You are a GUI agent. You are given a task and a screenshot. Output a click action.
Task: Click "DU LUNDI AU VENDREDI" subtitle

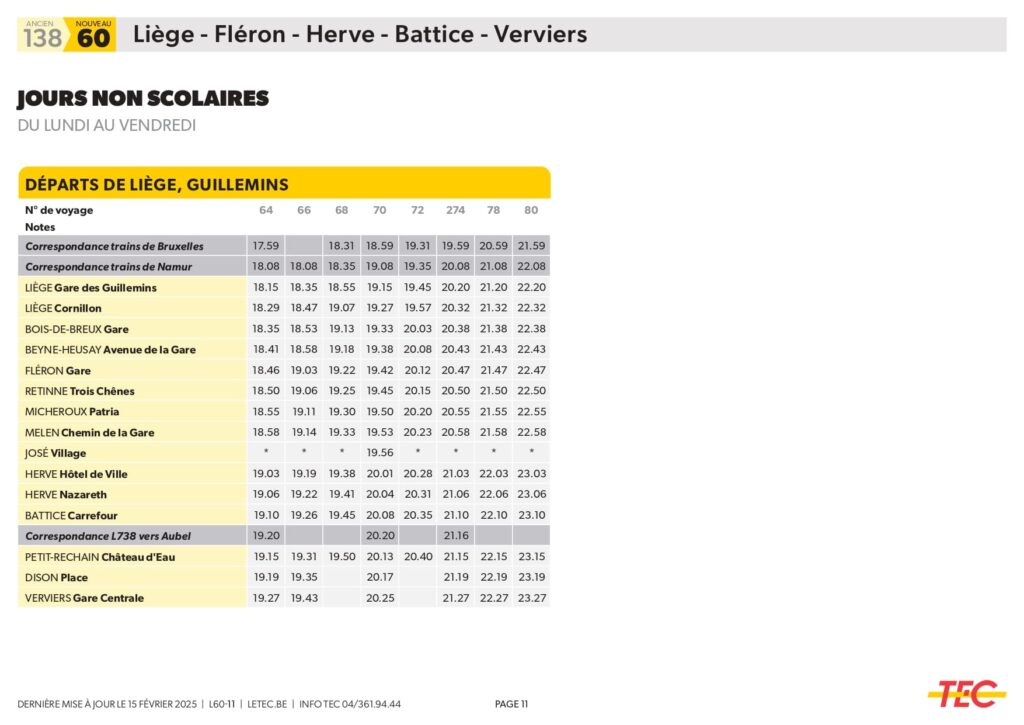(x=106, y=125)
